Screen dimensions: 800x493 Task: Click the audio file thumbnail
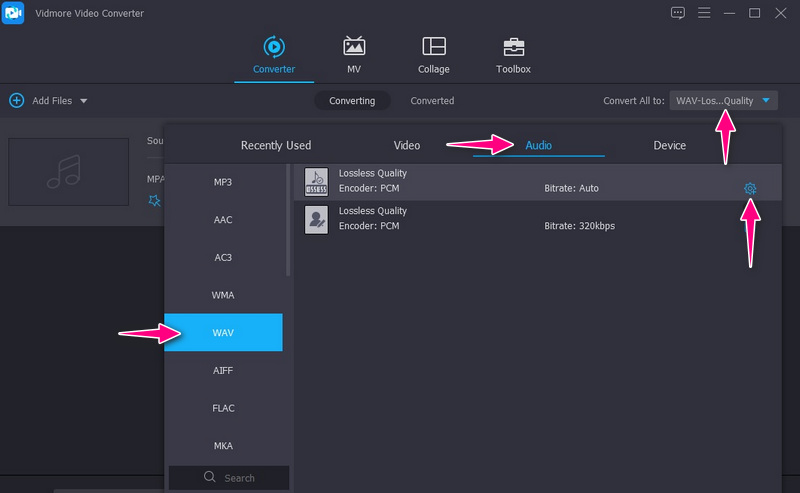69,172
